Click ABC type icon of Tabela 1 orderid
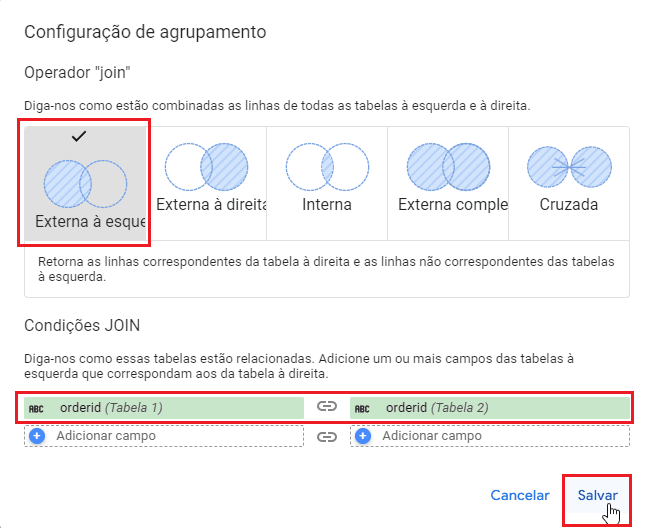 tap(37, 408)
